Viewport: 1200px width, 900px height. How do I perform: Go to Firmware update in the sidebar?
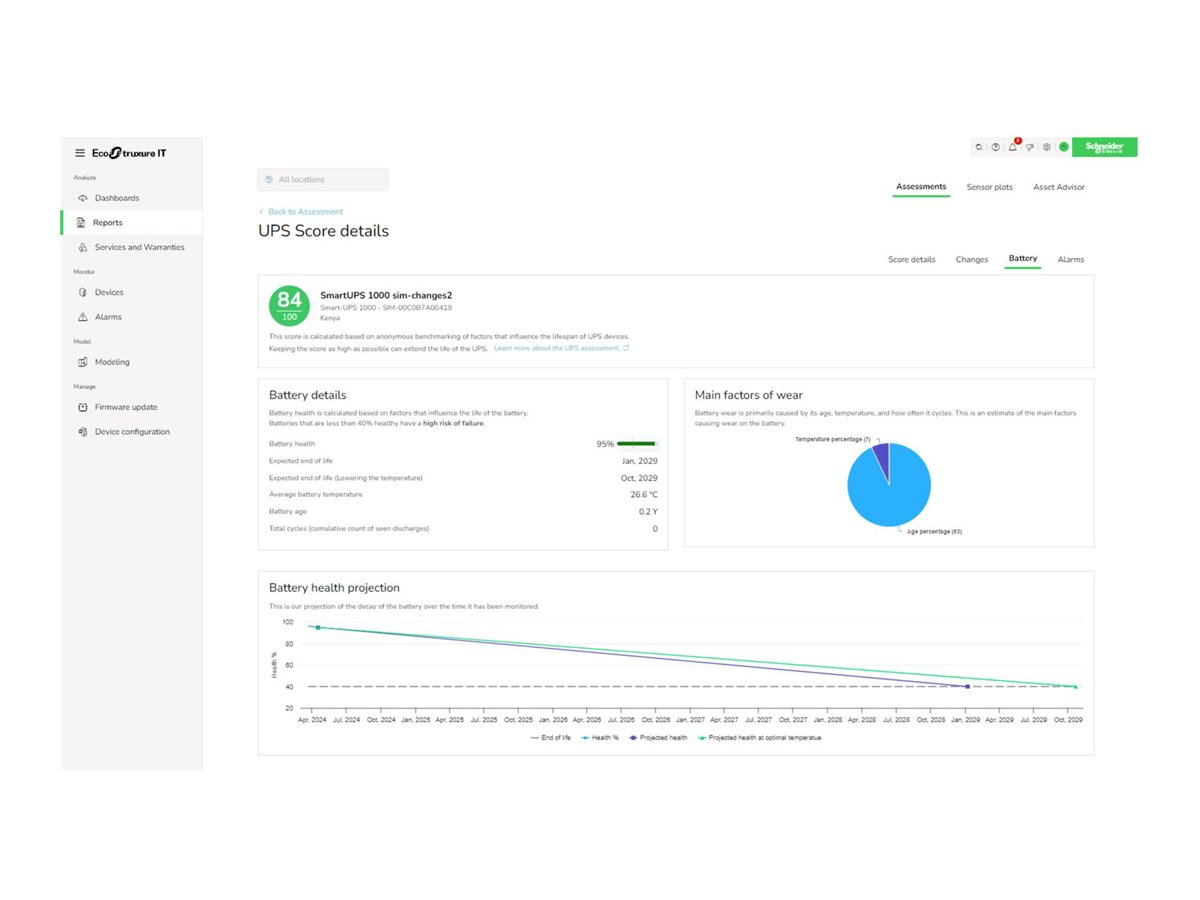125,407
